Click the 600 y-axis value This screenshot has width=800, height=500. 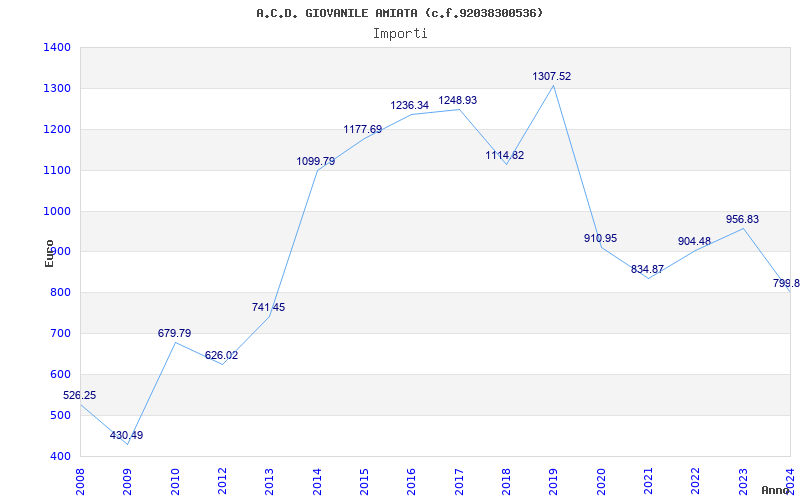point(61,374)
